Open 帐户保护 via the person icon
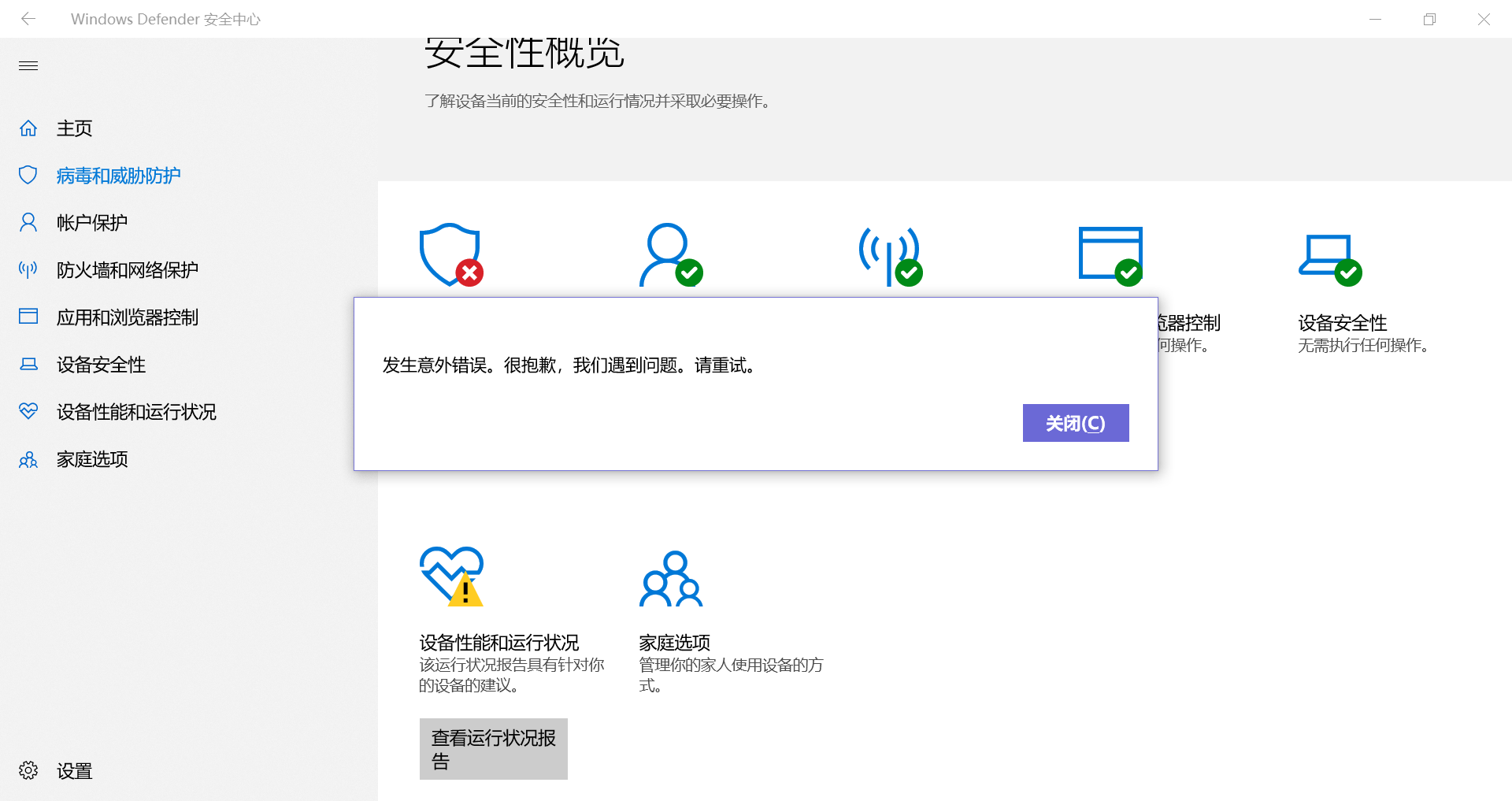This screenshot has height=801, width=1512. coord(28,222)
